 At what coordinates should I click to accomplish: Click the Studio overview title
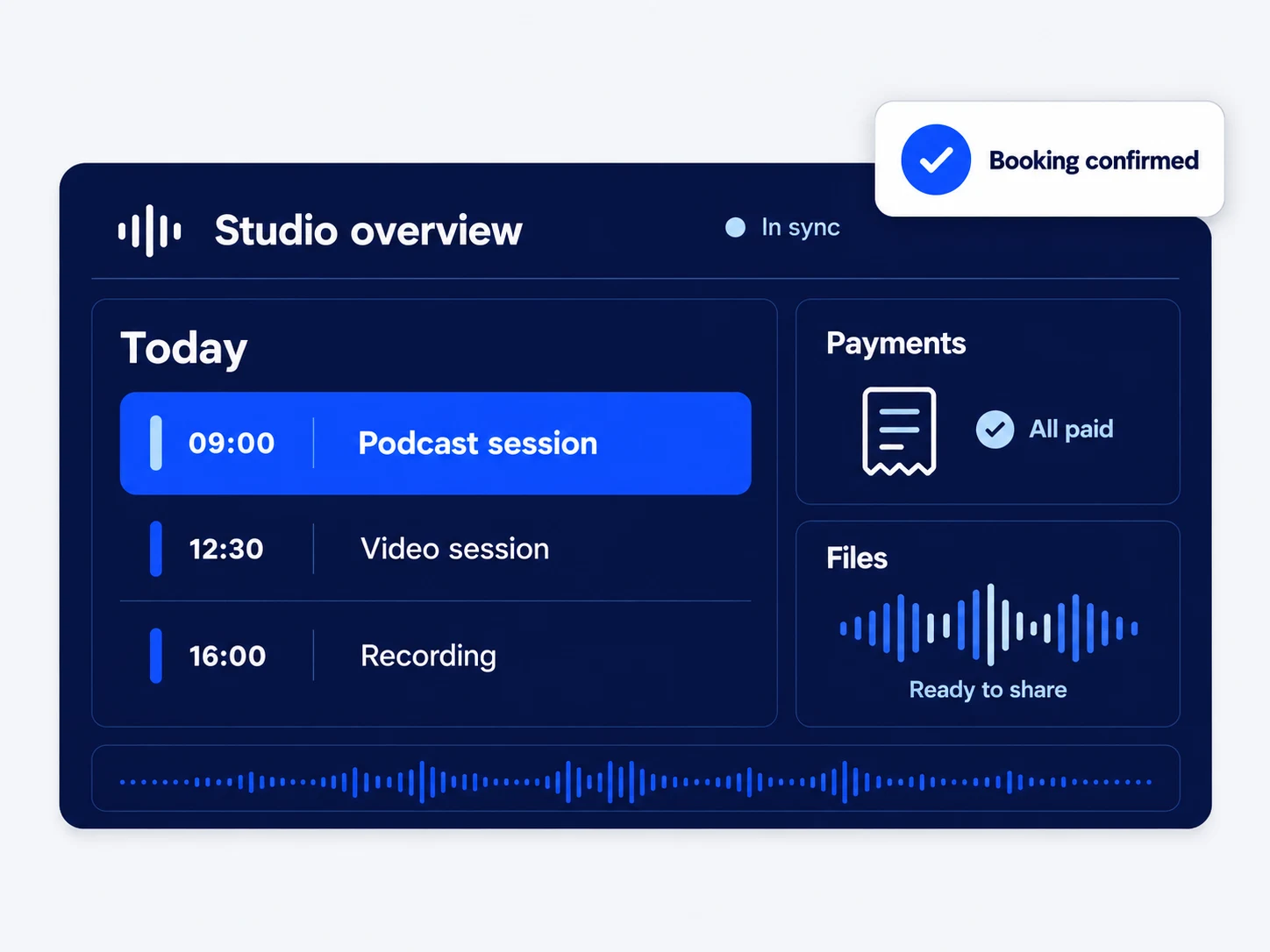[368, 231]
